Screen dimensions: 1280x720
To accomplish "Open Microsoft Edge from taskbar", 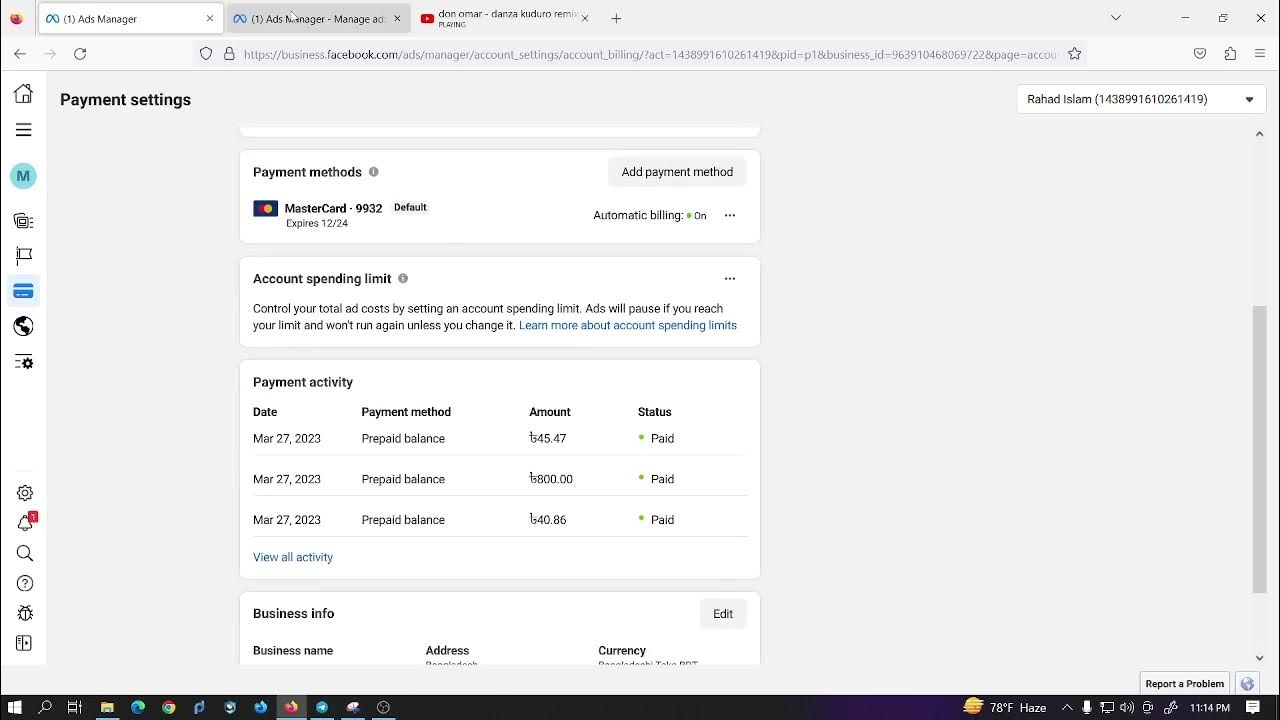I will (137, 707).
